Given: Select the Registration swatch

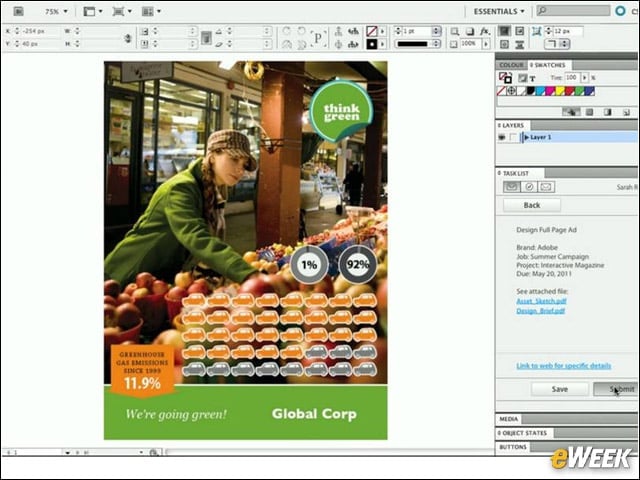Looking at the screenshot, I should [511, 91].
